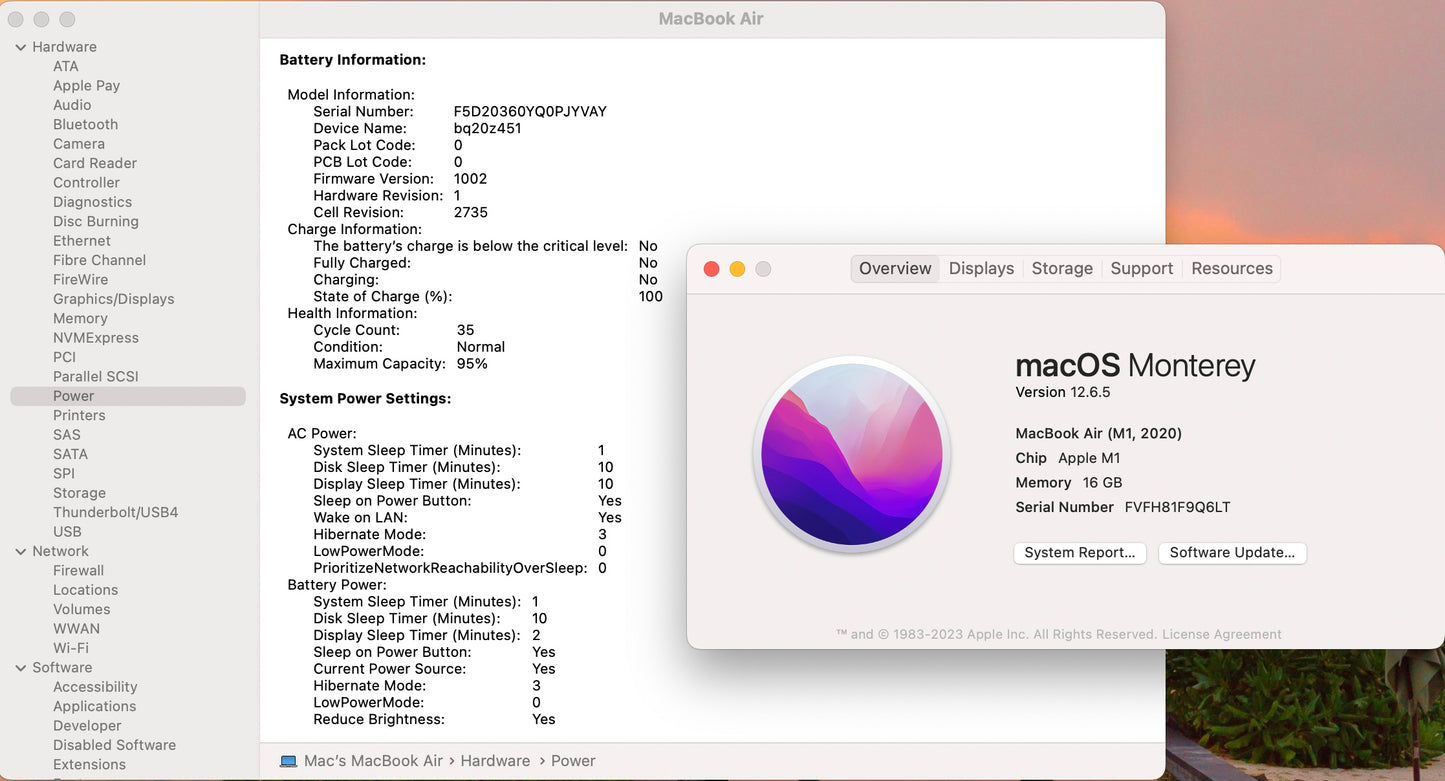The width and height of the screenshot is (1445, 781).
Task: Select Graphics/Displays in the sidebar
Action: coord(113,299)
